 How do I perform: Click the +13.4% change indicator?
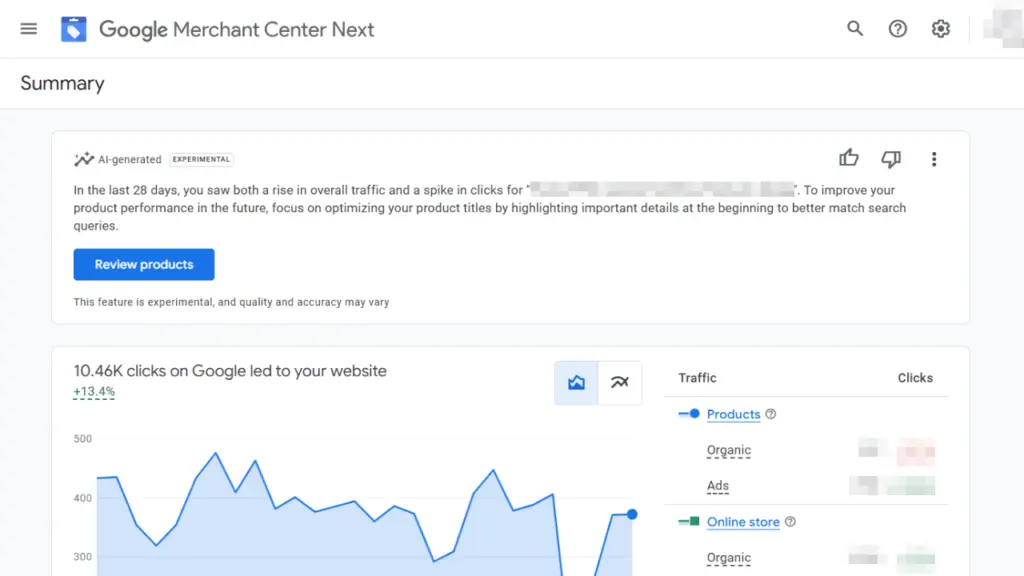94,392
